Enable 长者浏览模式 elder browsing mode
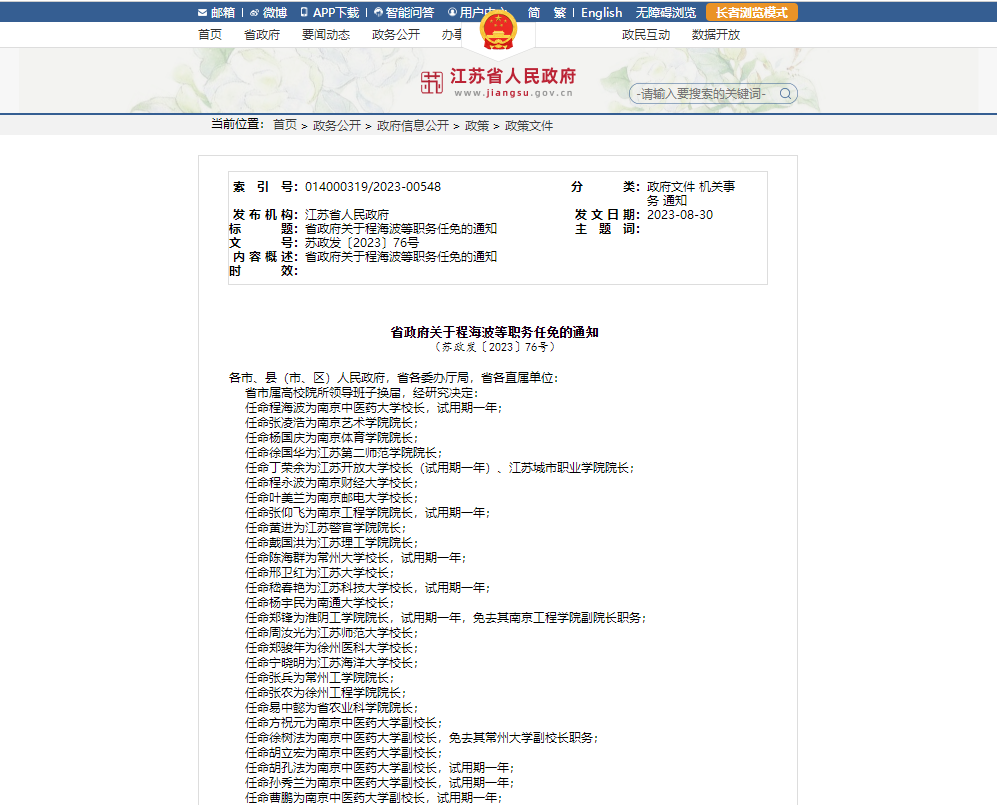 click(752, 13)
